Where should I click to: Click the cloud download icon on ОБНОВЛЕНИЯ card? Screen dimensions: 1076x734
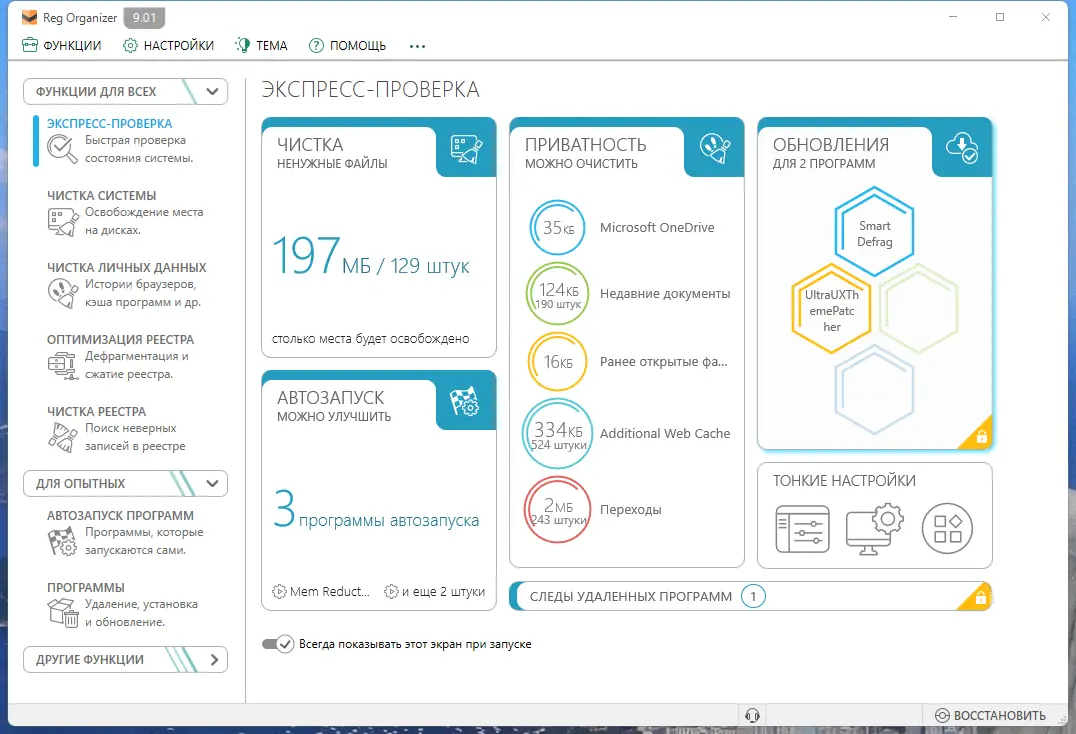(x=962, y=148)
